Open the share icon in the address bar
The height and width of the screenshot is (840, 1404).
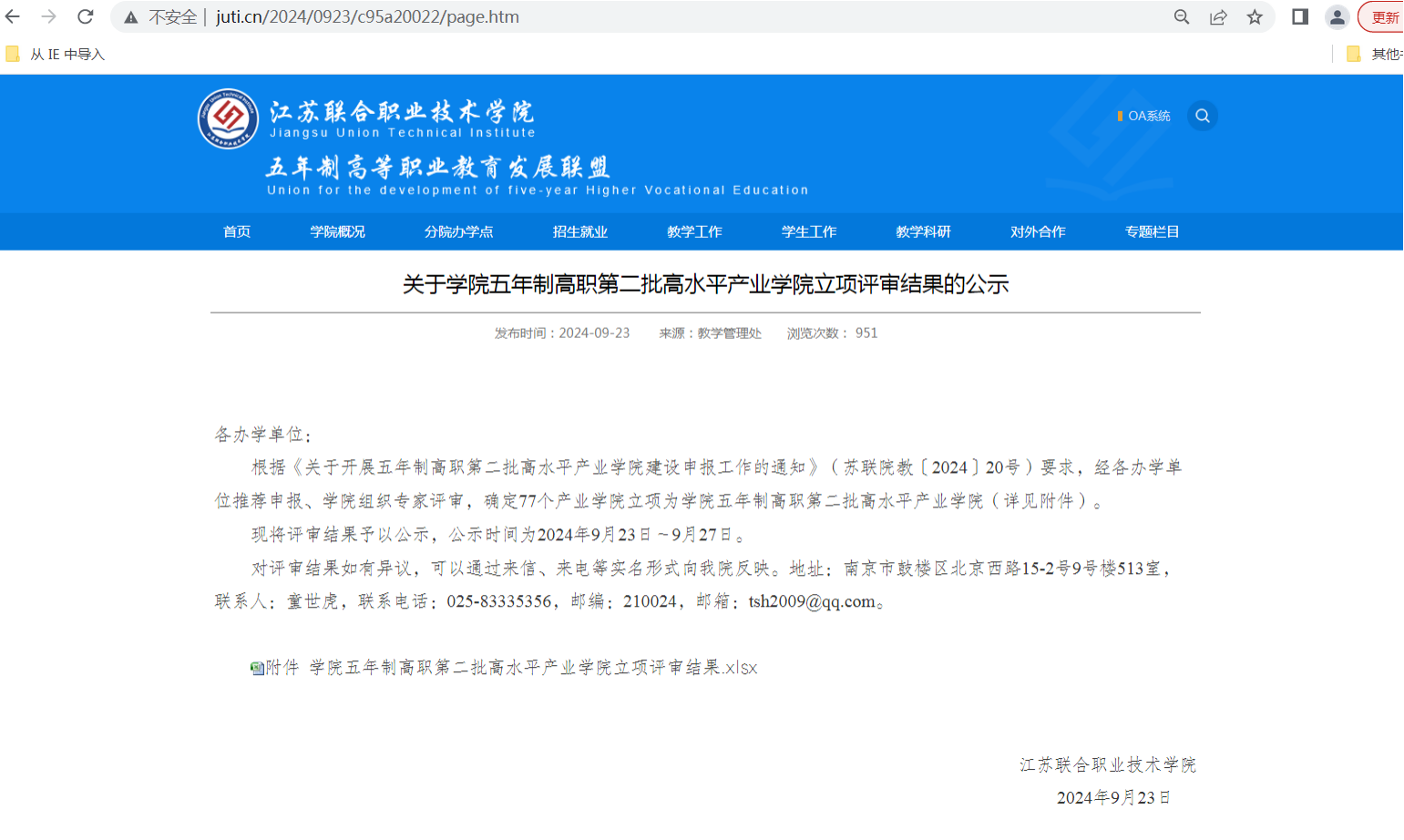pos(1218,16)
